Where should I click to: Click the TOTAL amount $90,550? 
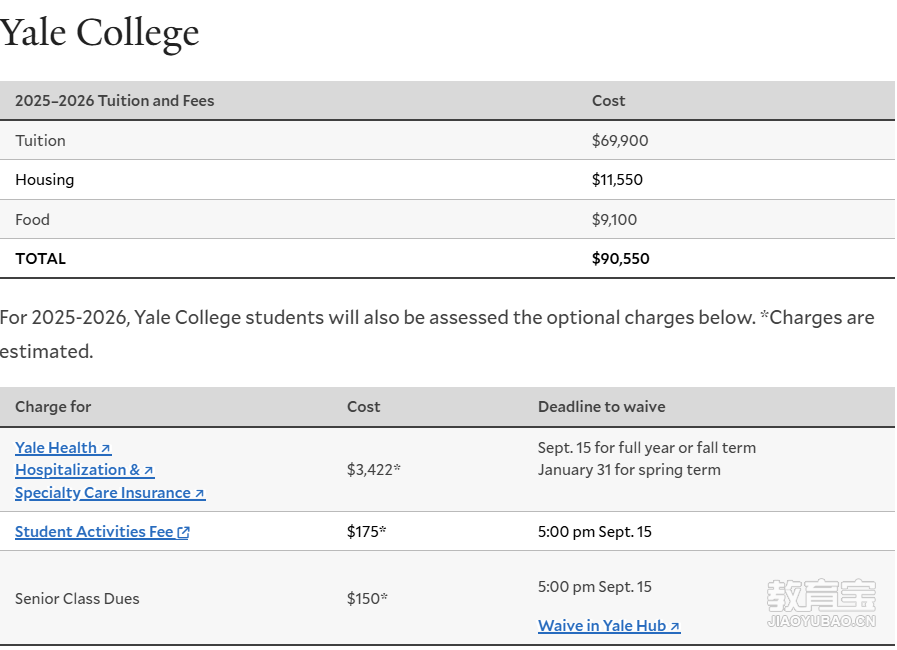[x=620, y=259]
